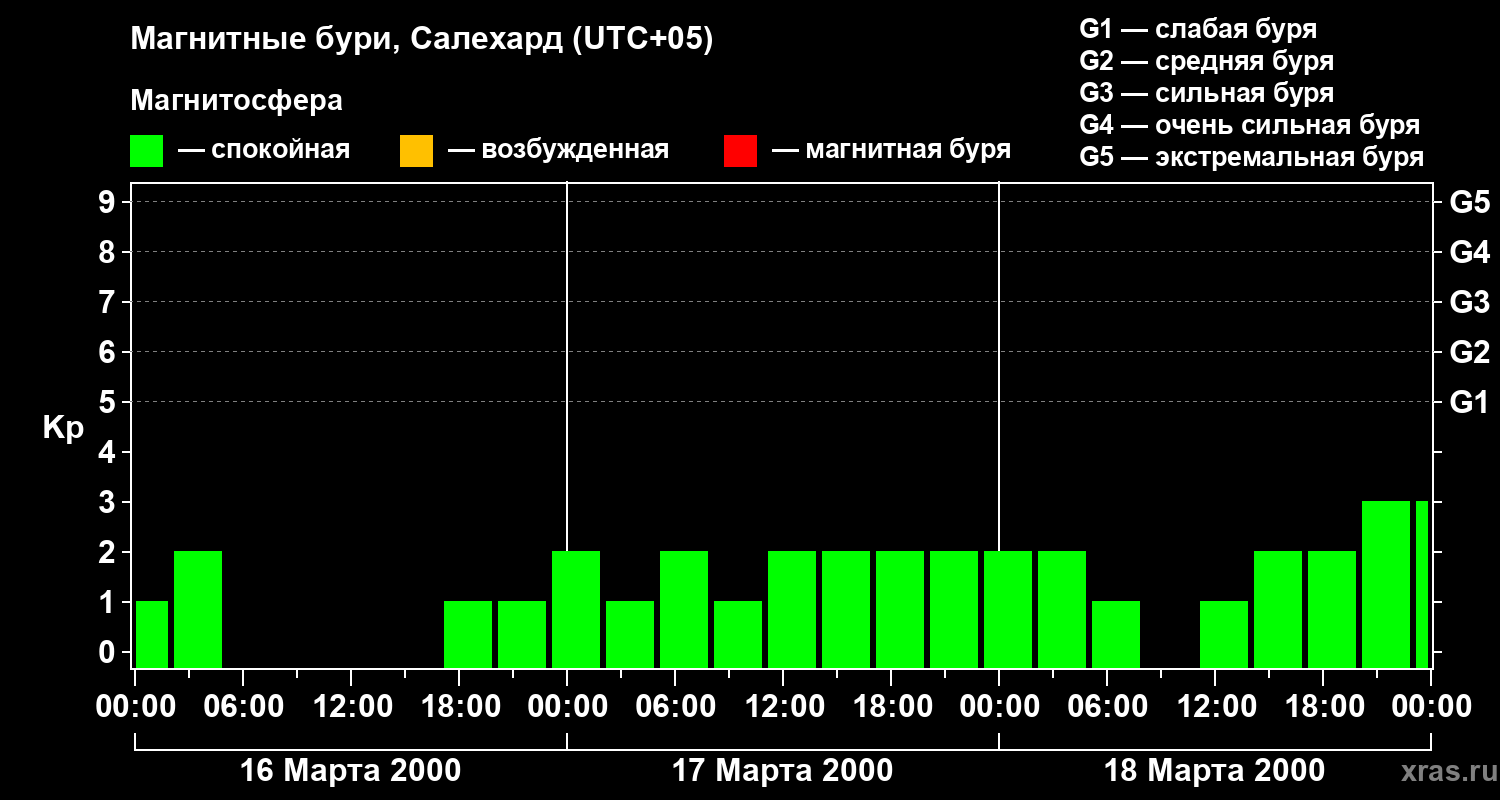1500x800 pixels.
Task: Click the 'Kp' axis title
Action: point(64,427)
